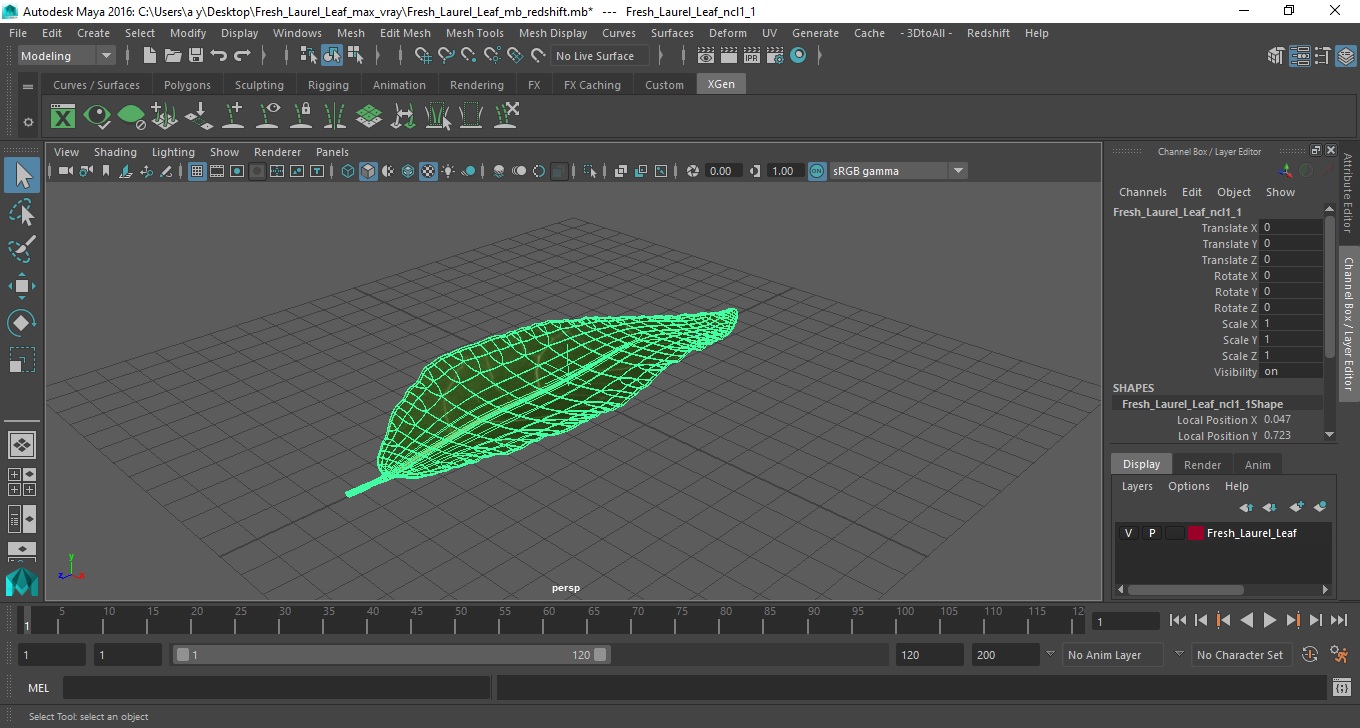Switch to the Polygons shelf tab
Image resolution: width=1360 pixels, height=728 pixels.
[187, 85]
